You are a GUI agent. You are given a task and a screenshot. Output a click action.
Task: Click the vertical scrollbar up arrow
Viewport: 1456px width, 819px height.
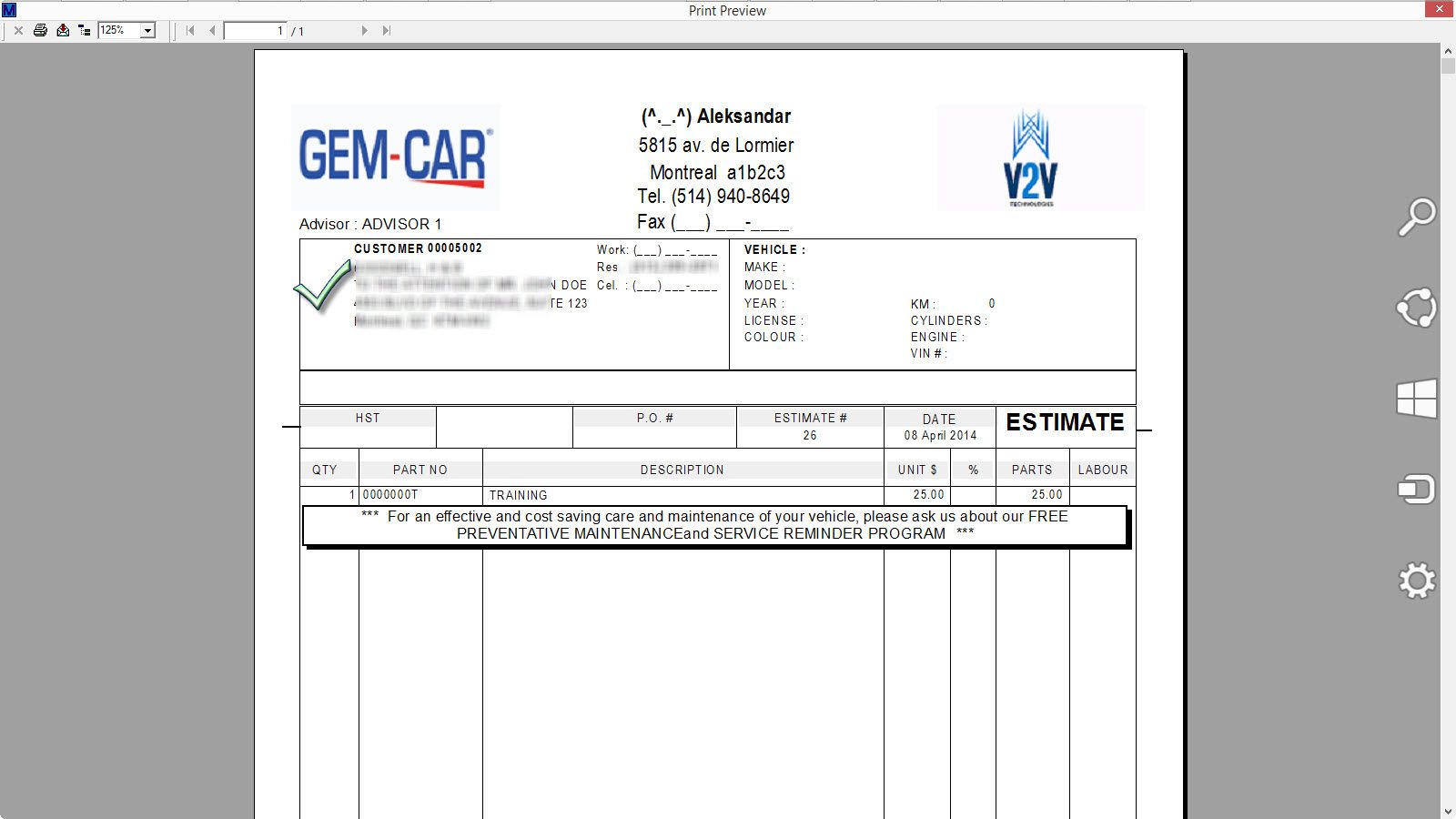coord(1448,53)
